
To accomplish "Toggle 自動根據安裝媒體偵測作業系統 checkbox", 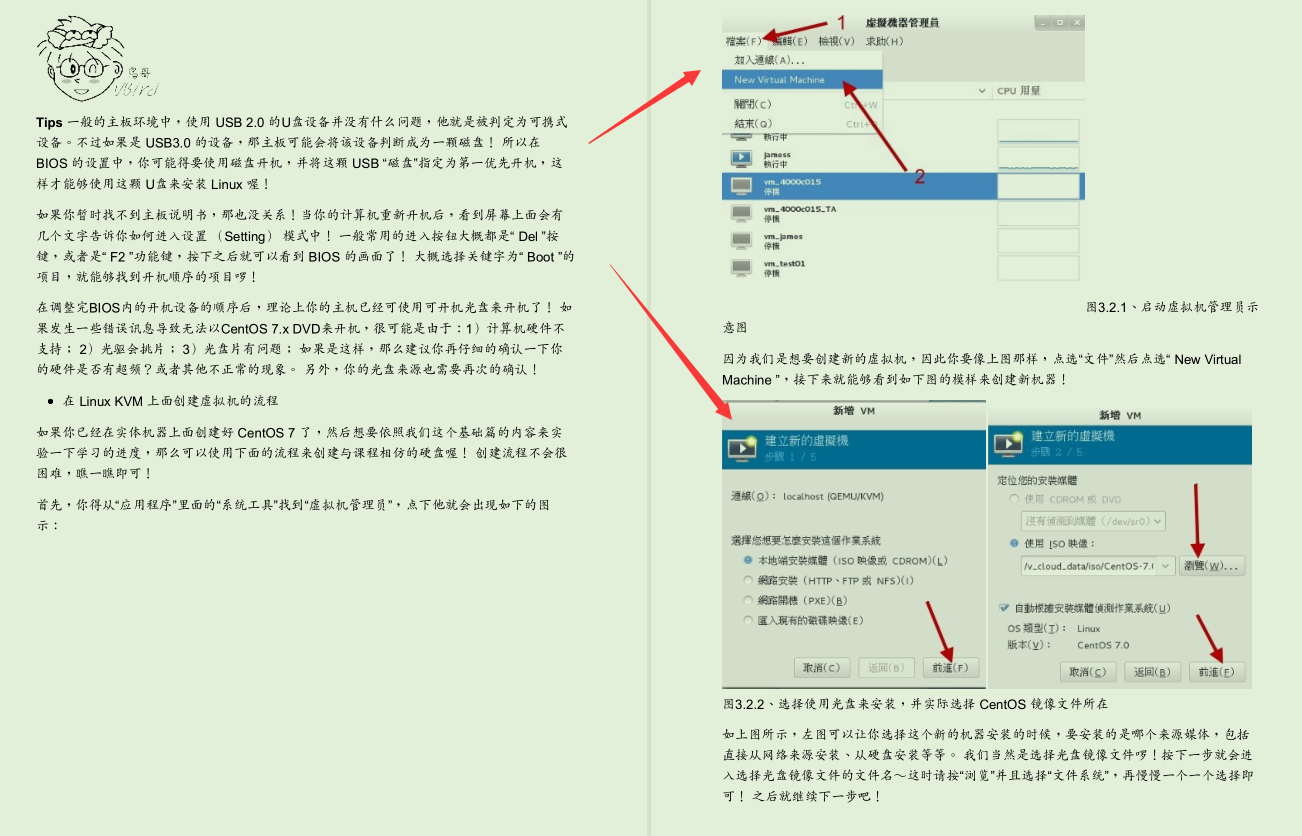I will (x=1004, y=607).
